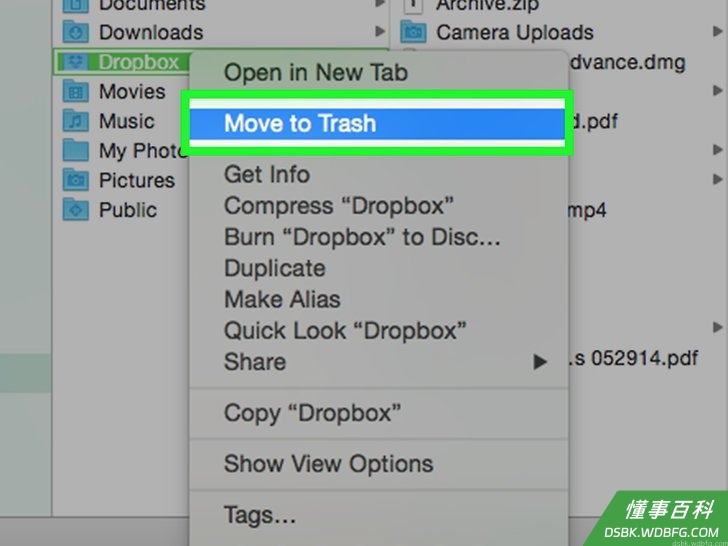Click the Downloads folder name
The image size is (728, 546).
click(x=151, y=32)
